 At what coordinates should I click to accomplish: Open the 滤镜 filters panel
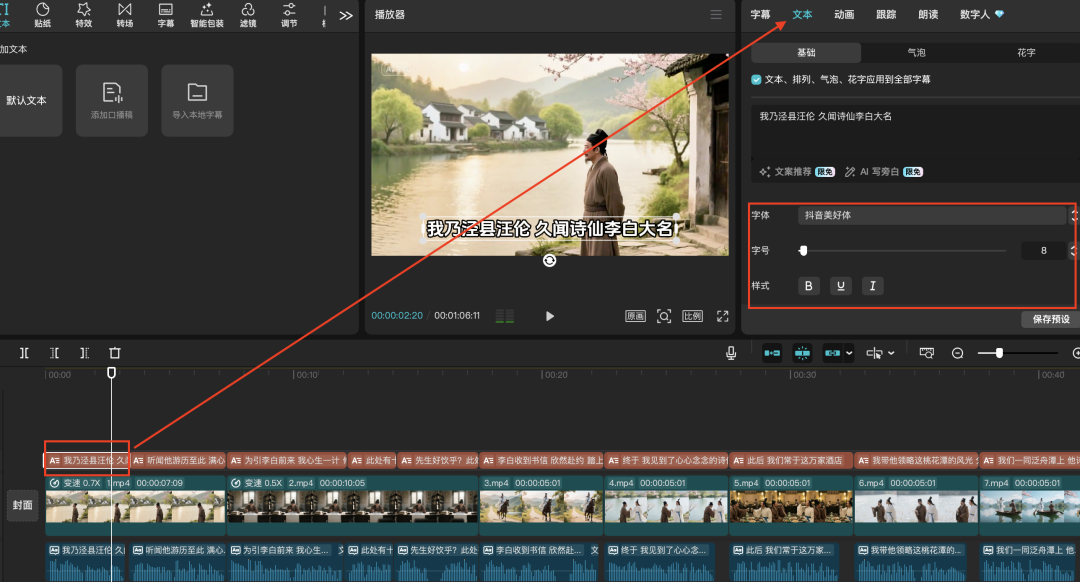[248, 14]
